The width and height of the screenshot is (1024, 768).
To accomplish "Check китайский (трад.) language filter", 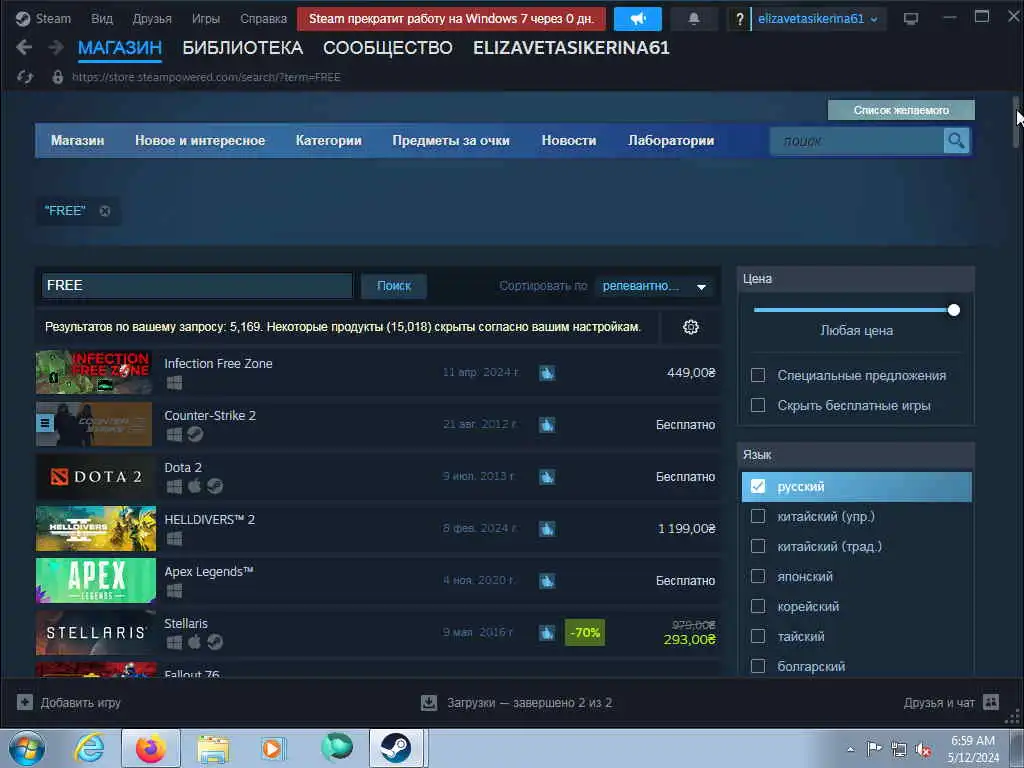I will tap(758, 547).
